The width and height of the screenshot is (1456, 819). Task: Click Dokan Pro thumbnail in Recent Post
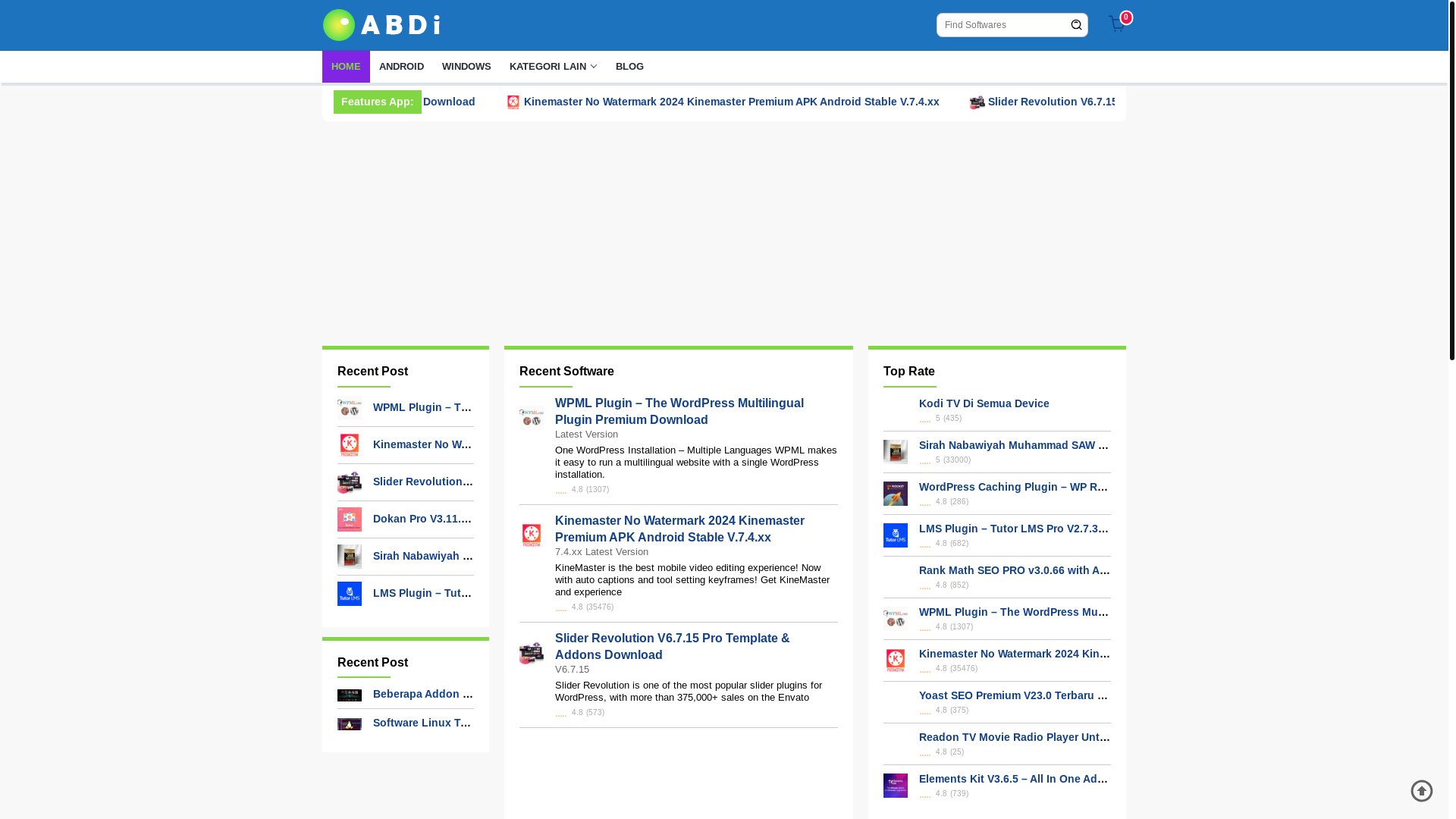pyautogui.click(x=350, y=519)
